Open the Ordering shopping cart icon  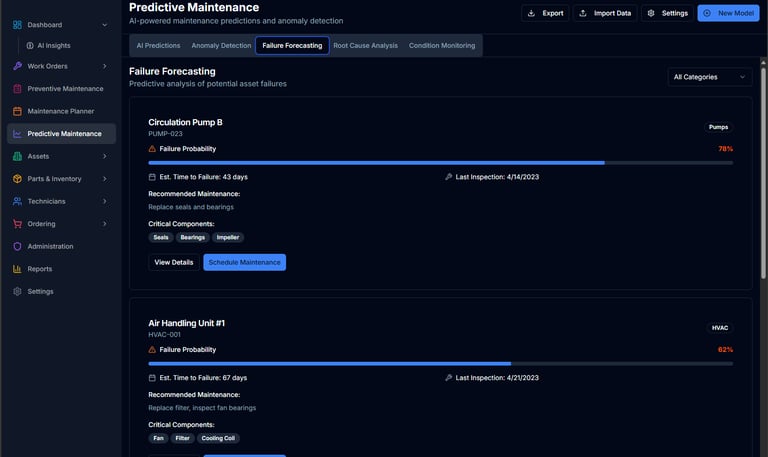[18, 224]
